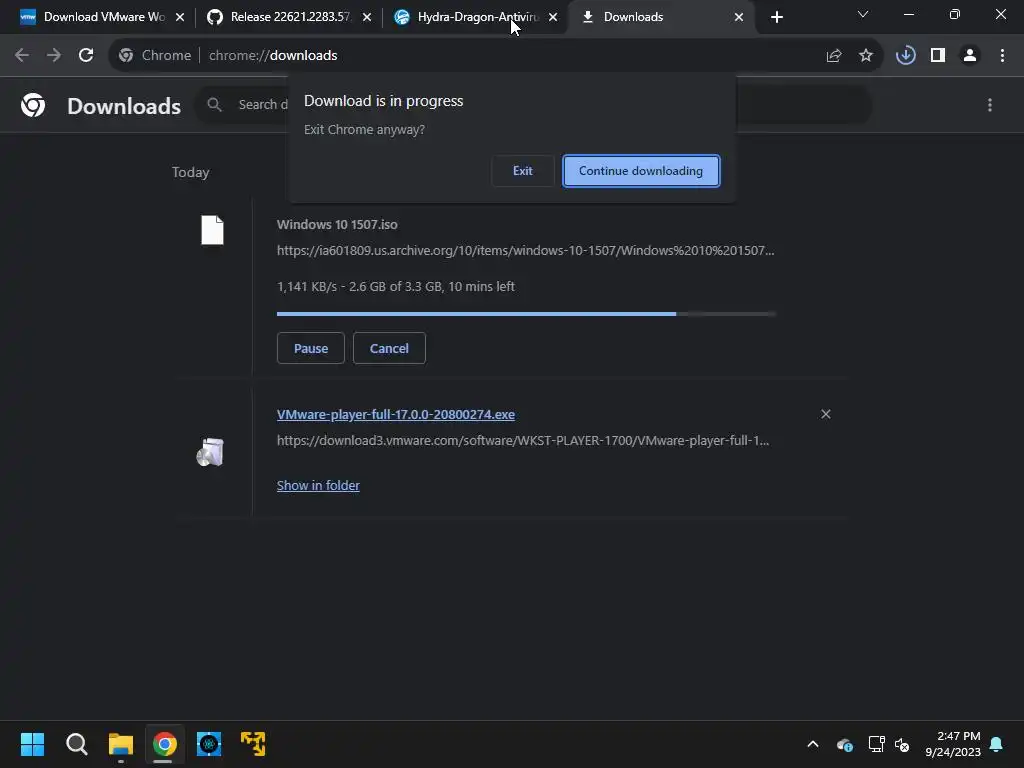Reload the page
This screenshot has width=1024, height=768.
(x=86, y=56)
